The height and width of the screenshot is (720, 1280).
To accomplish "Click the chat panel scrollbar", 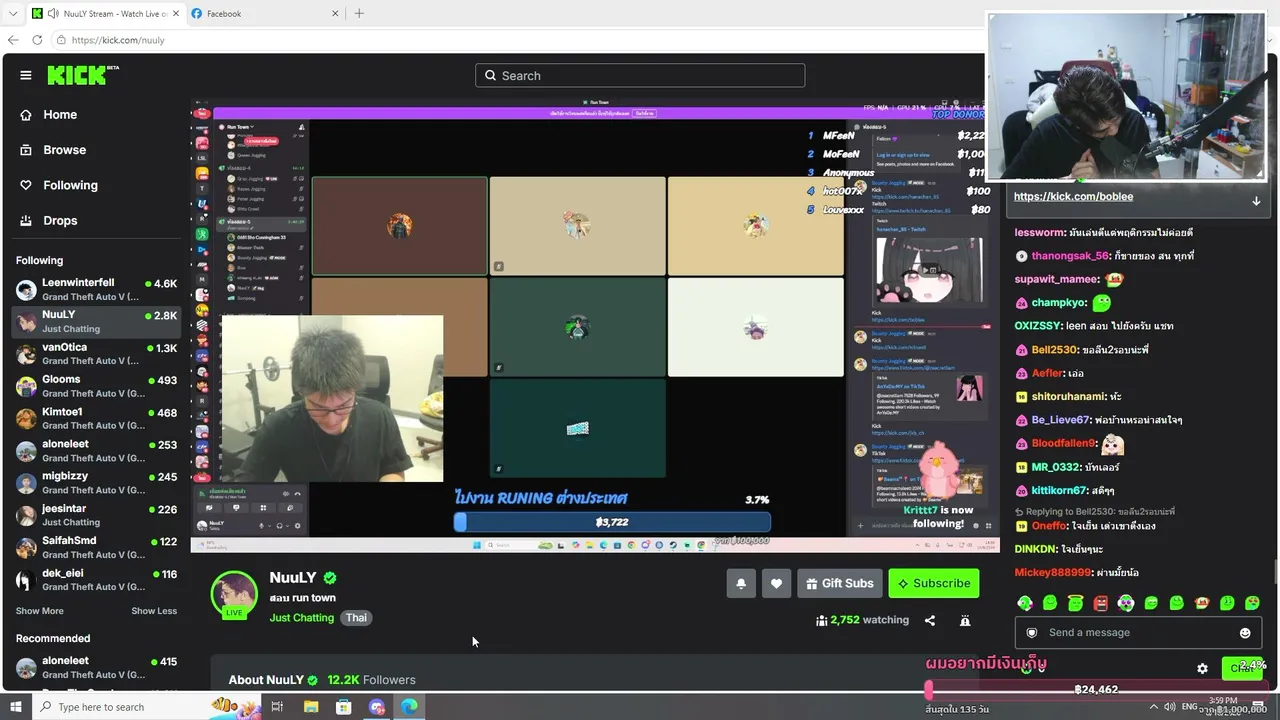I will tap(1275, 572).
